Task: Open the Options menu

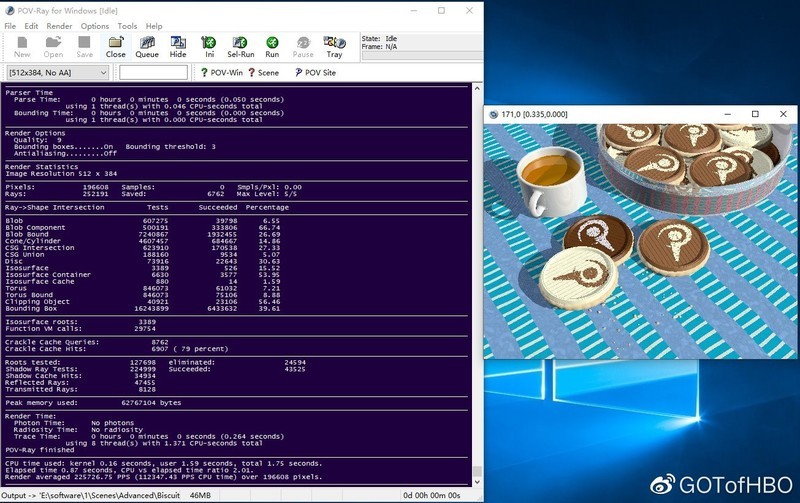Action: (x=95, y=26)
